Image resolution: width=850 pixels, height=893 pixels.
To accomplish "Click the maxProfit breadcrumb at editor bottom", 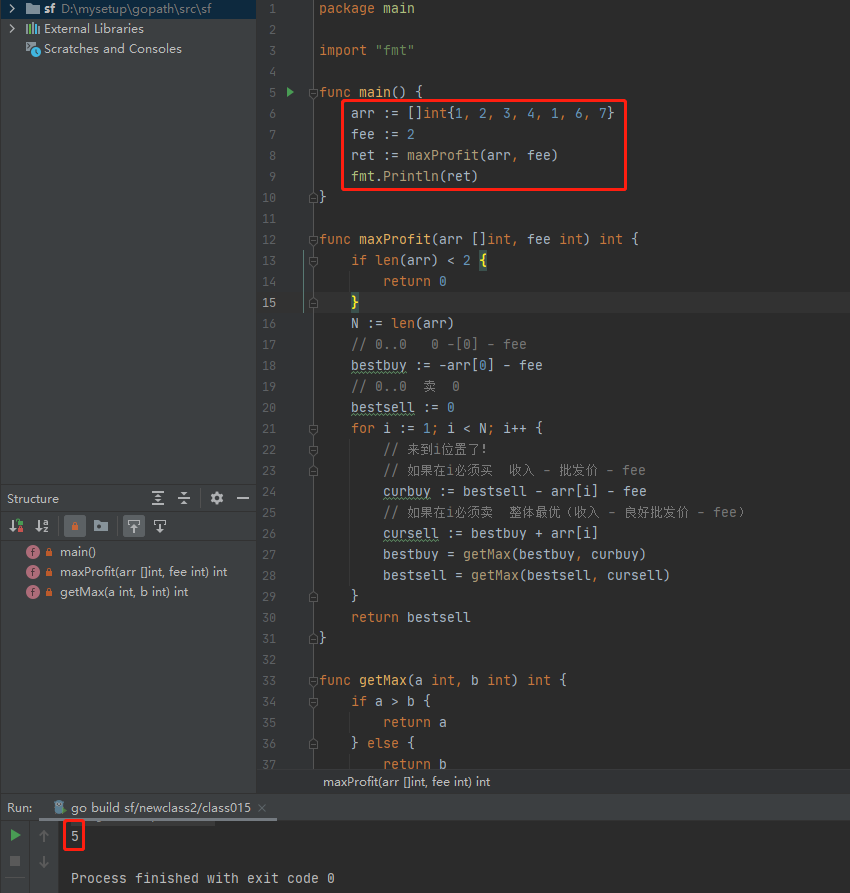I will pos(406,782).
